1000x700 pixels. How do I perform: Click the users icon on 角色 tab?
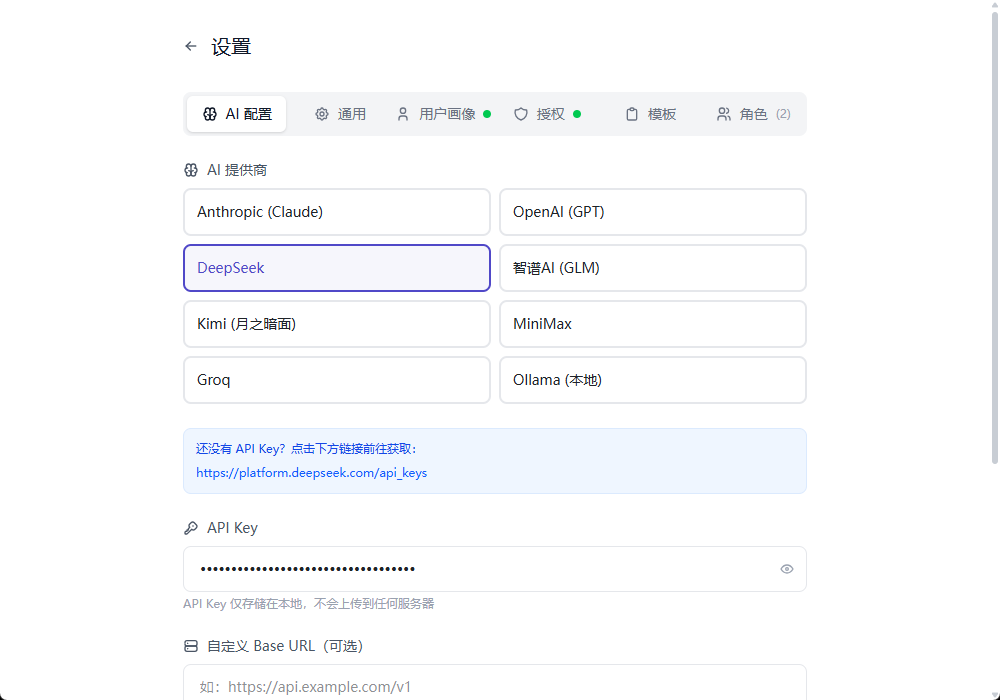724,114
